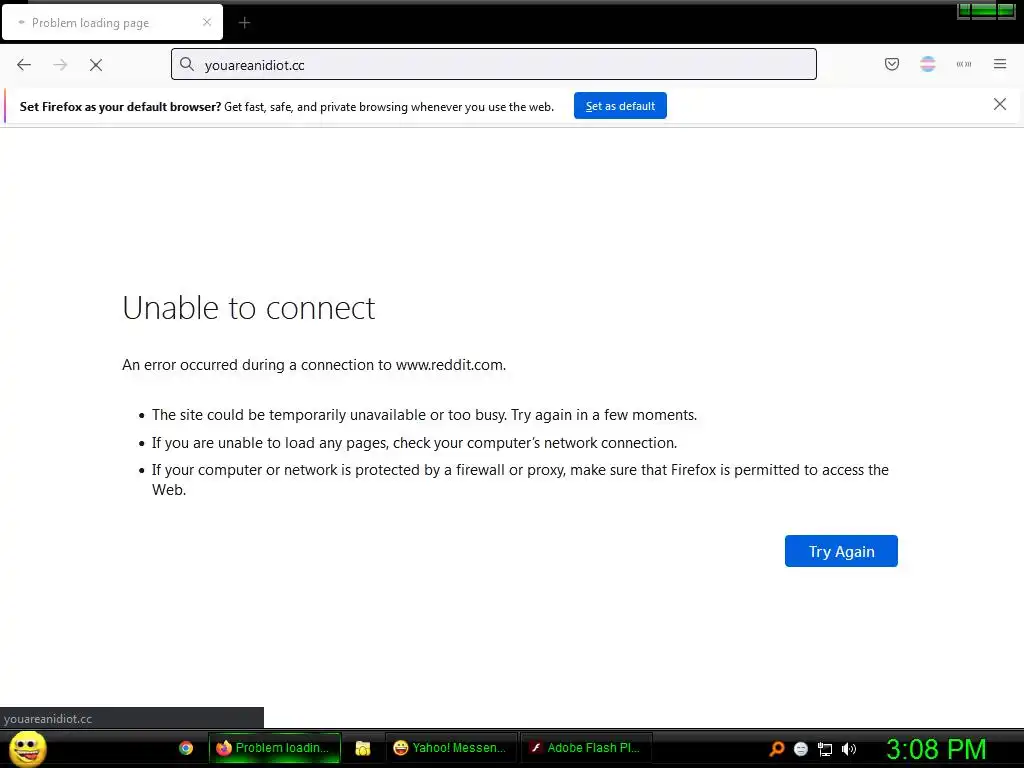Viewport: 1024px width, 768px height.
Task: Close the Problem loading page tab
Action: point(207,22)
